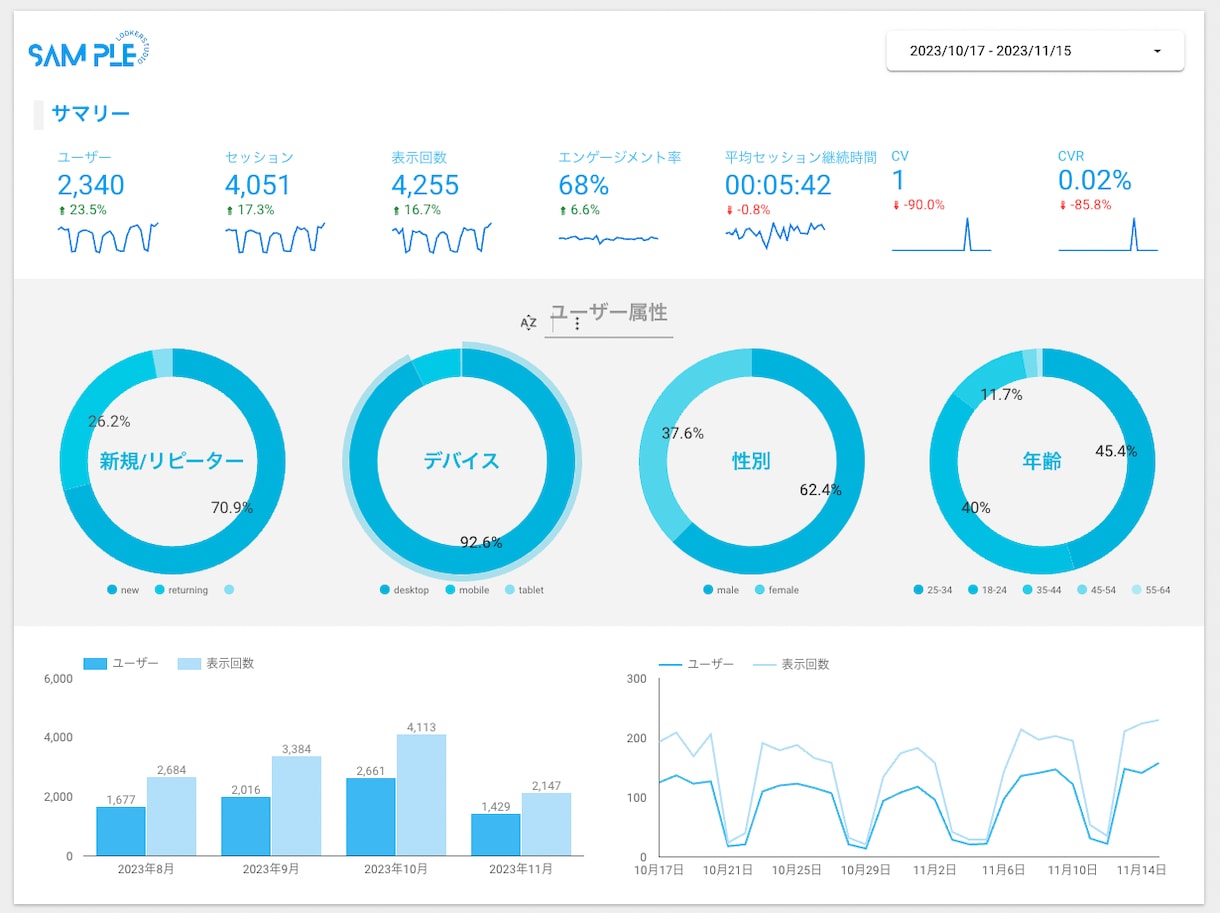Click the 62.4% label on the 性別 donut
This screenshot has height=913, width=1220.
pyautogui.click(x=821, y=490)
